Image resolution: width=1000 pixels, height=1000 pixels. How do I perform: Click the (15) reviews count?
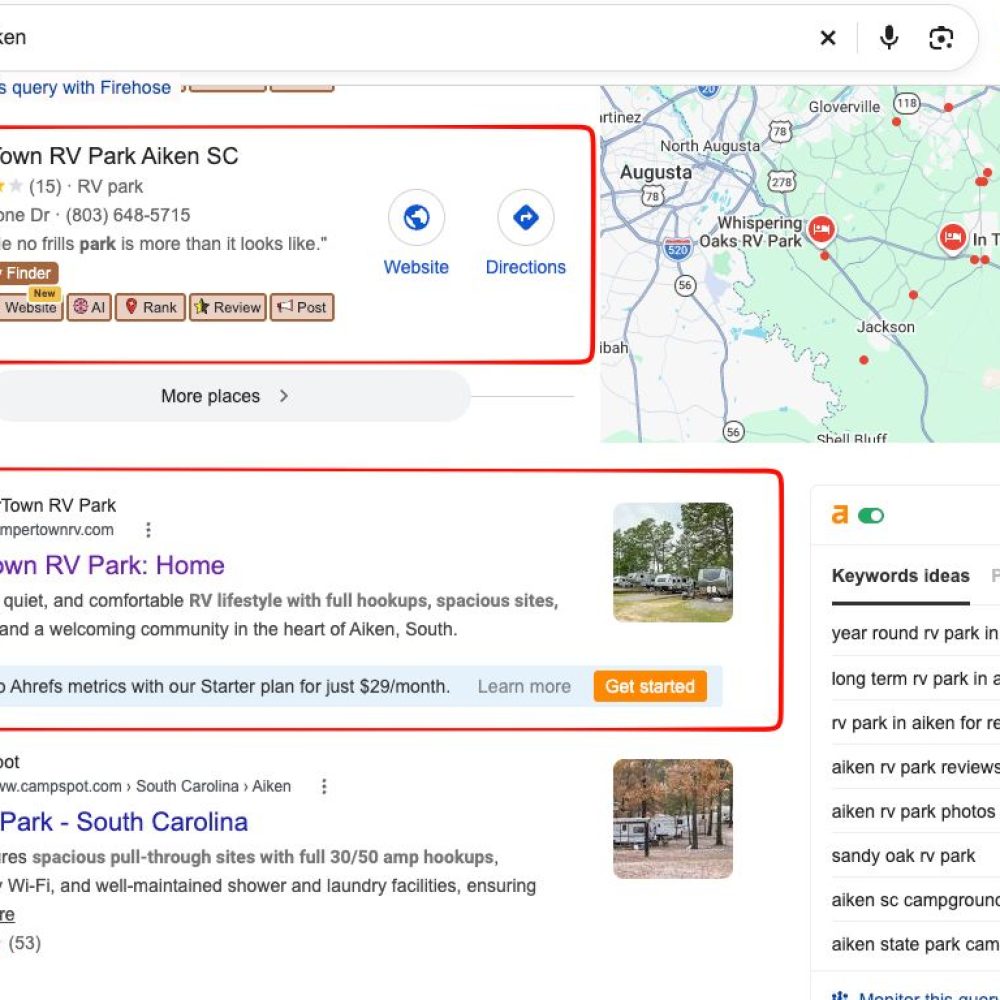[x=45, y=186]
